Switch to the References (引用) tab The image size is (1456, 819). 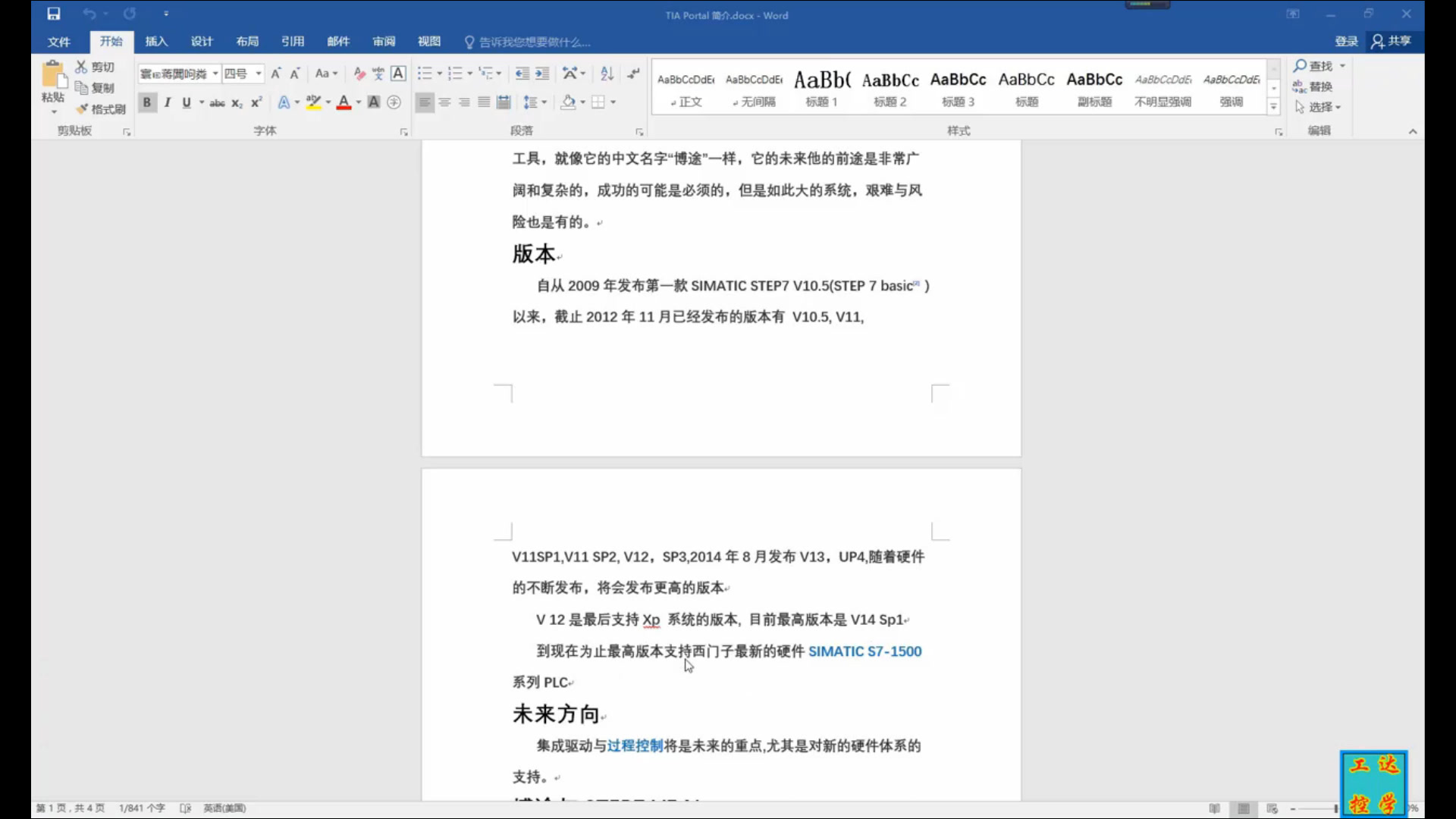pyautogui.click(x=293, y=42)
